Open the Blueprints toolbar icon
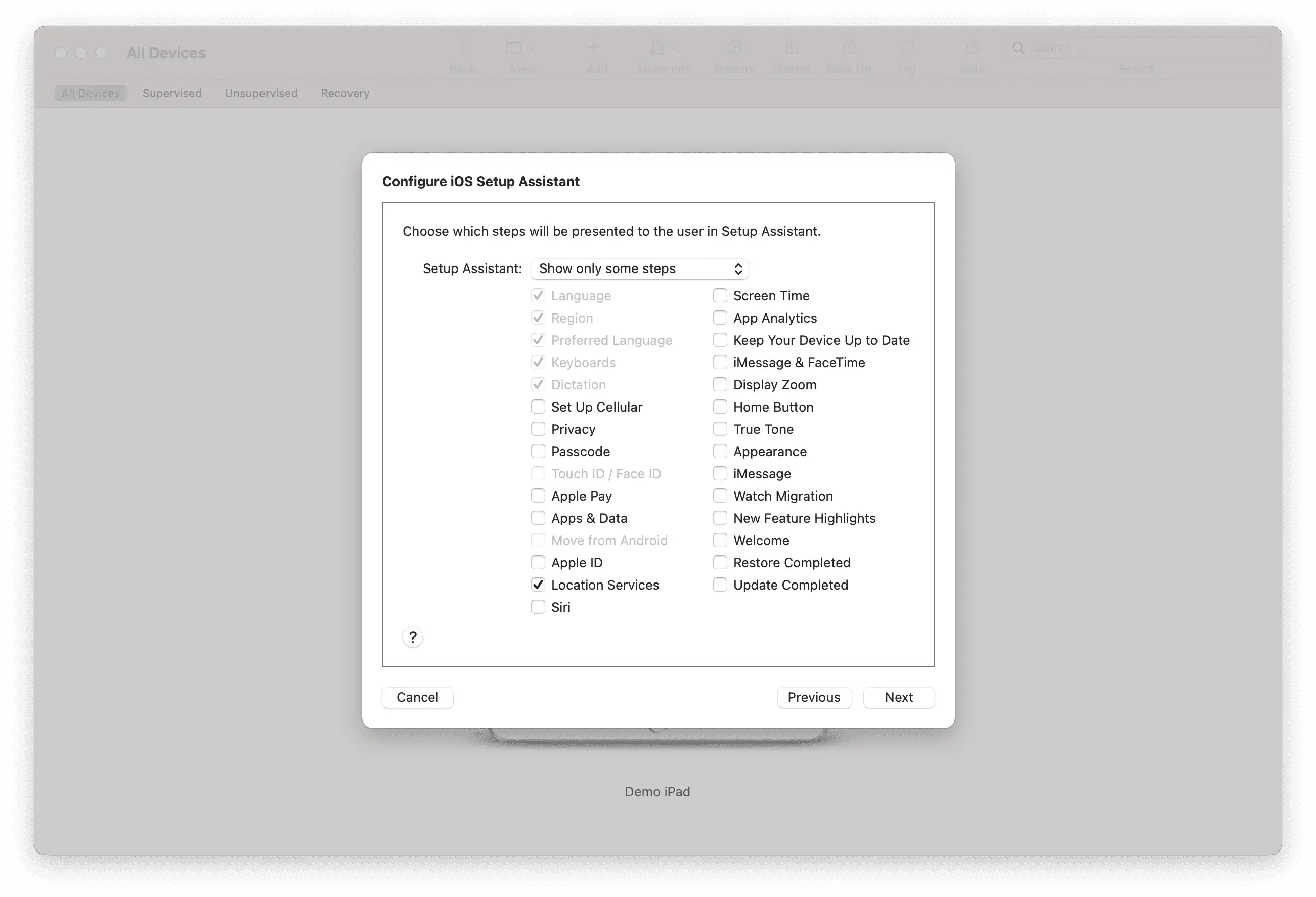The height and width of the screenshot is (897, 1316). pos(662,48)
